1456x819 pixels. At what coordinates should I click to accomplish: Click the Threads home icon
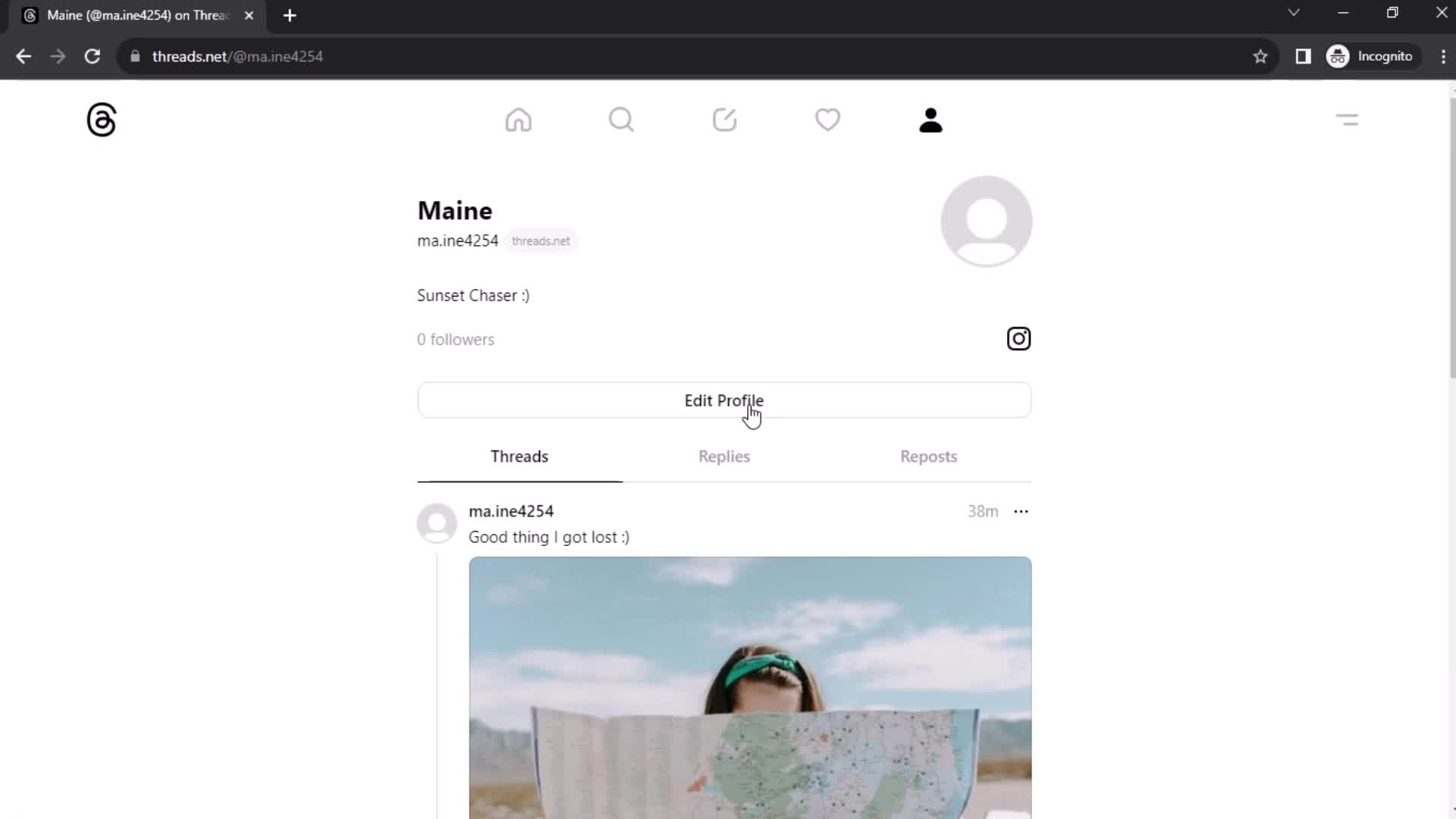click(x=518, y=120)
